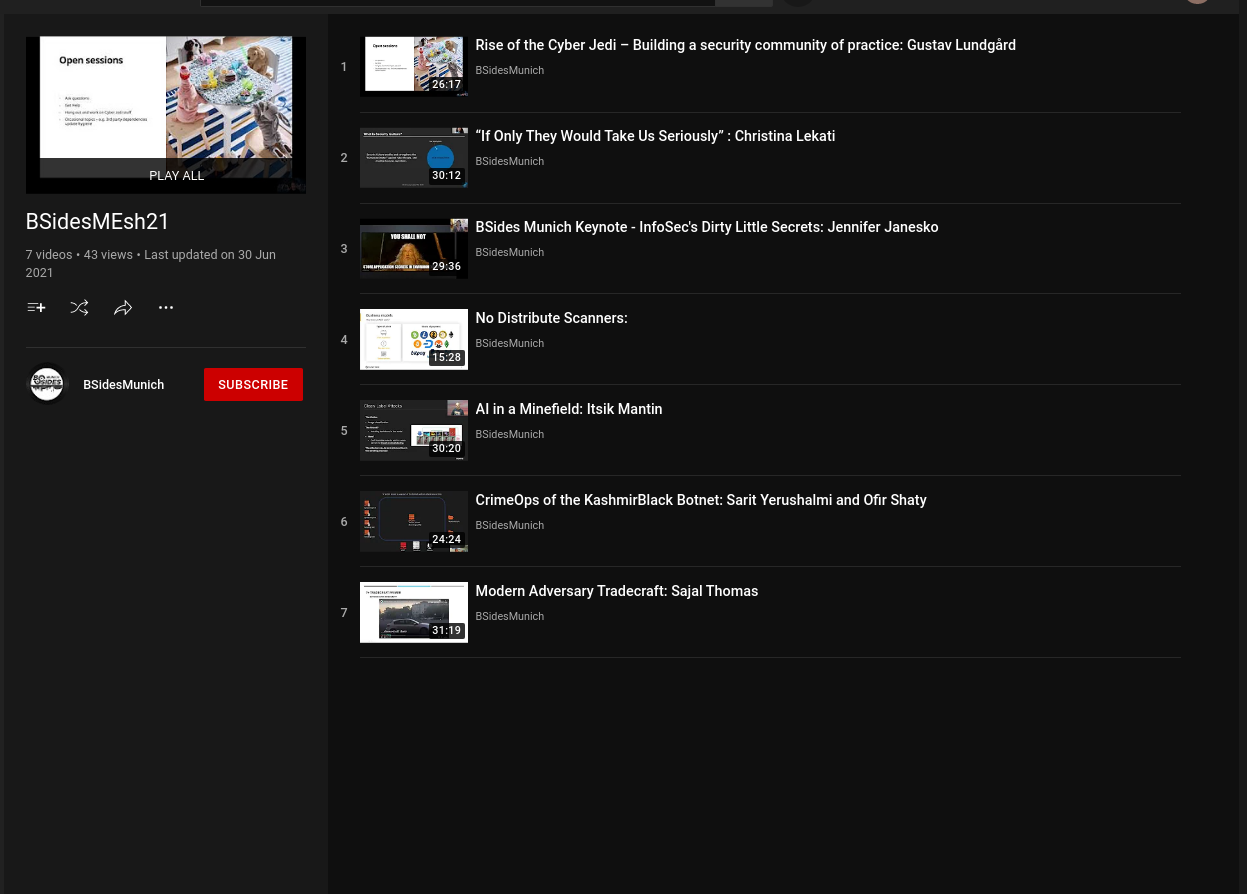The width and height of the screenshot is (1247, 894).
Task: Shuffle the BSidesMEsh21 playlist
Action: [79, 308]
